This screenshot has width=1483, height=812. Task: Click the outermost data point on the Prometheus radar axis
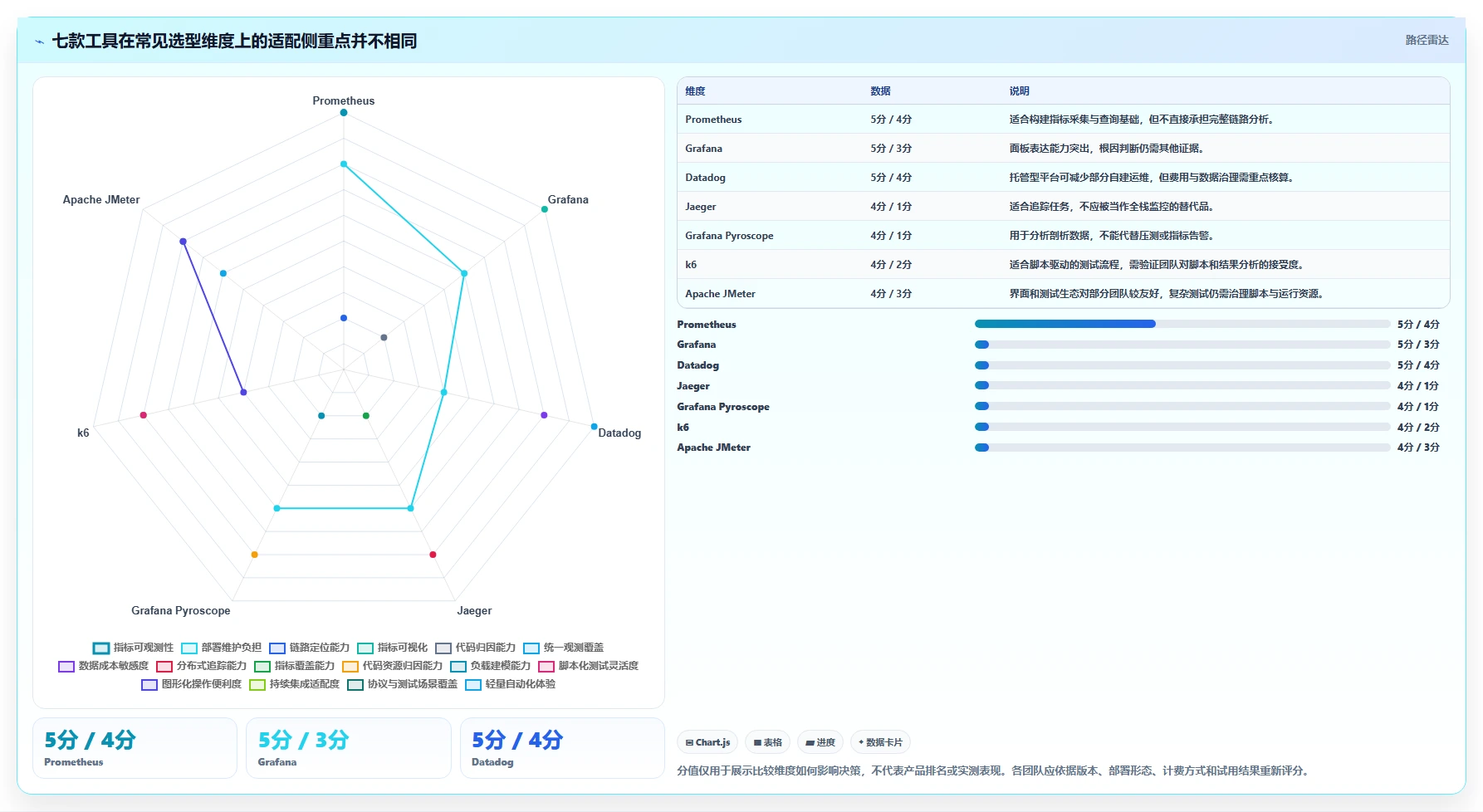(344, 113)
